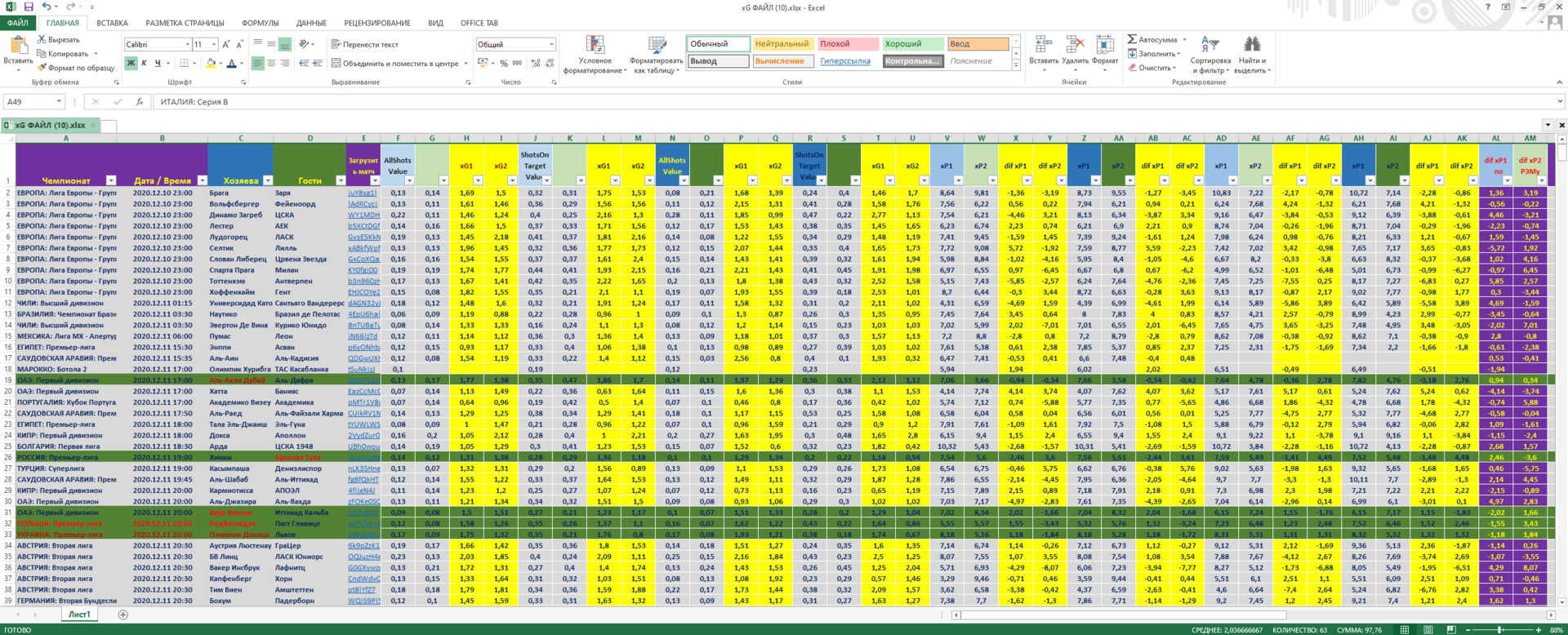The image size is (1568, 635).
Task: Switch to the ФОРМУЛЫ ribbon tab
Action: point(261,23)
